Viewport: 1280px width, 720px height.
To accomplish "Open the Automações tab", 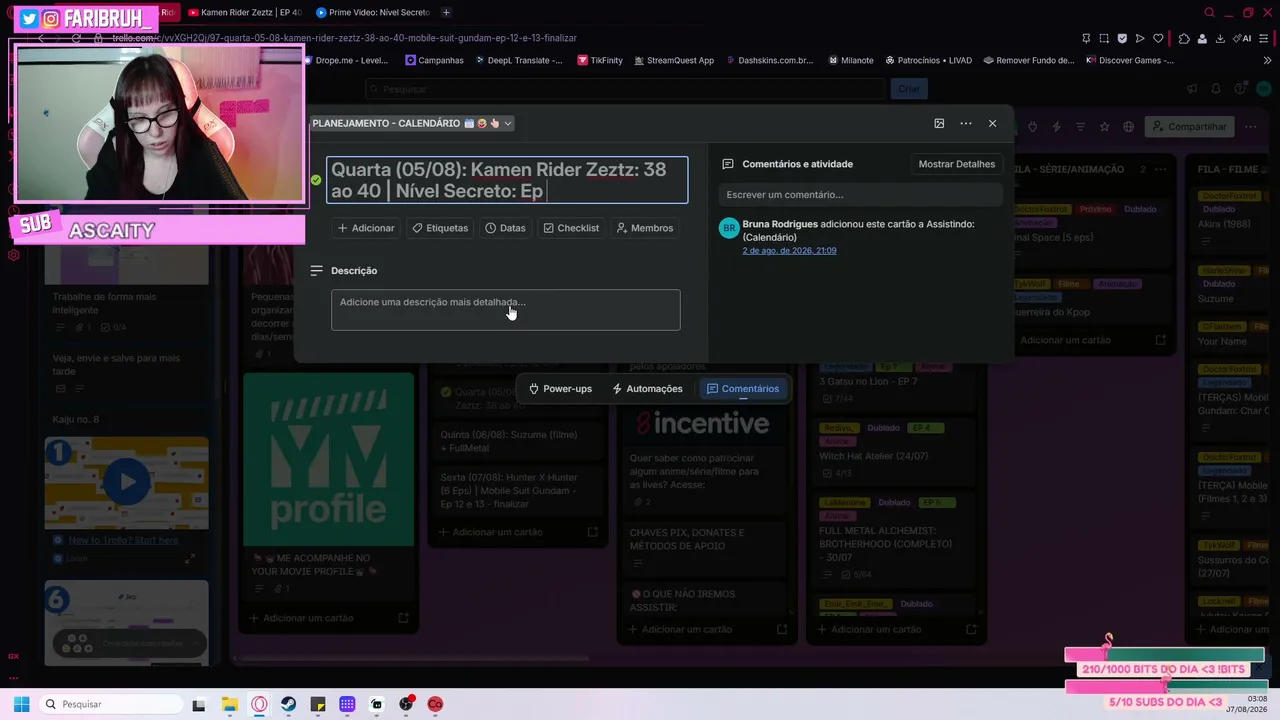I will point(647,389).
